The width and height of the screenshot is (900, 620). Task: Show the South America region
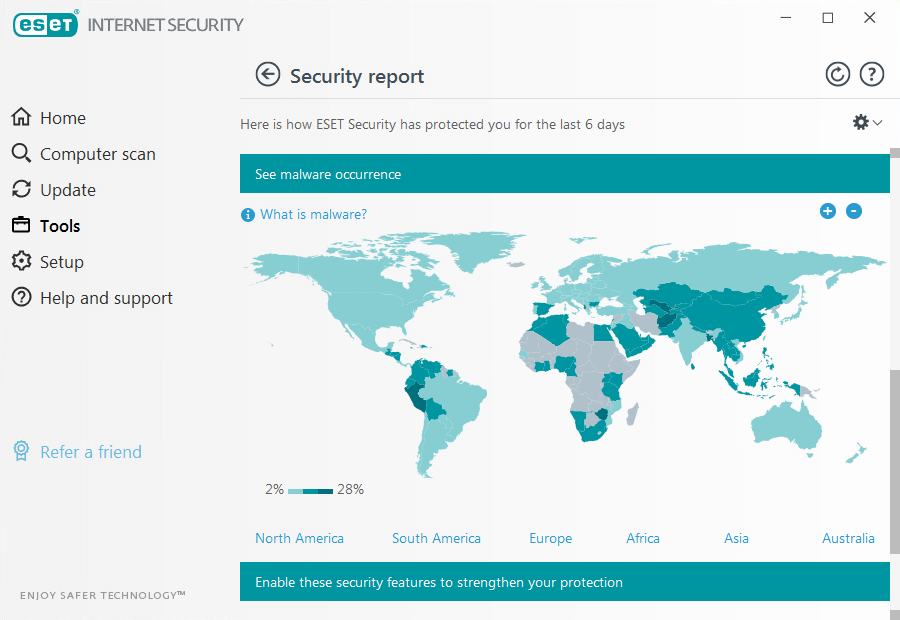tap(436, 538)
